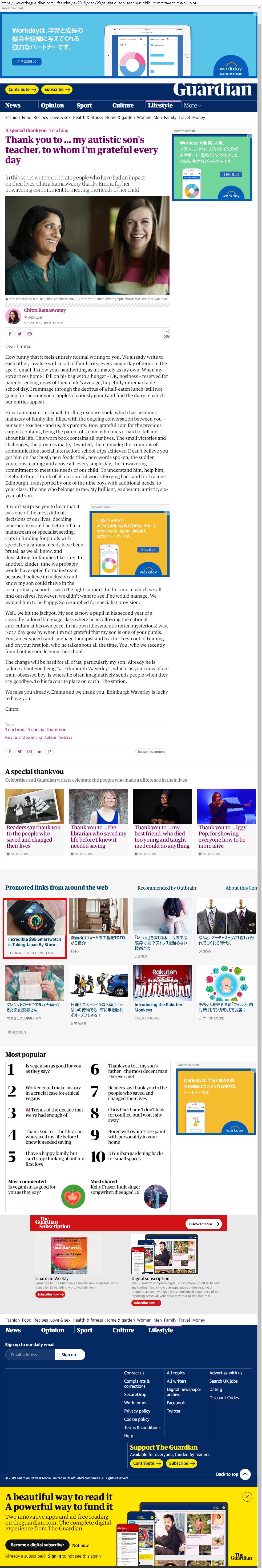The image size is (262, 1568).
Task: Close the yellow subscription banner
Action: (247, 1496)
